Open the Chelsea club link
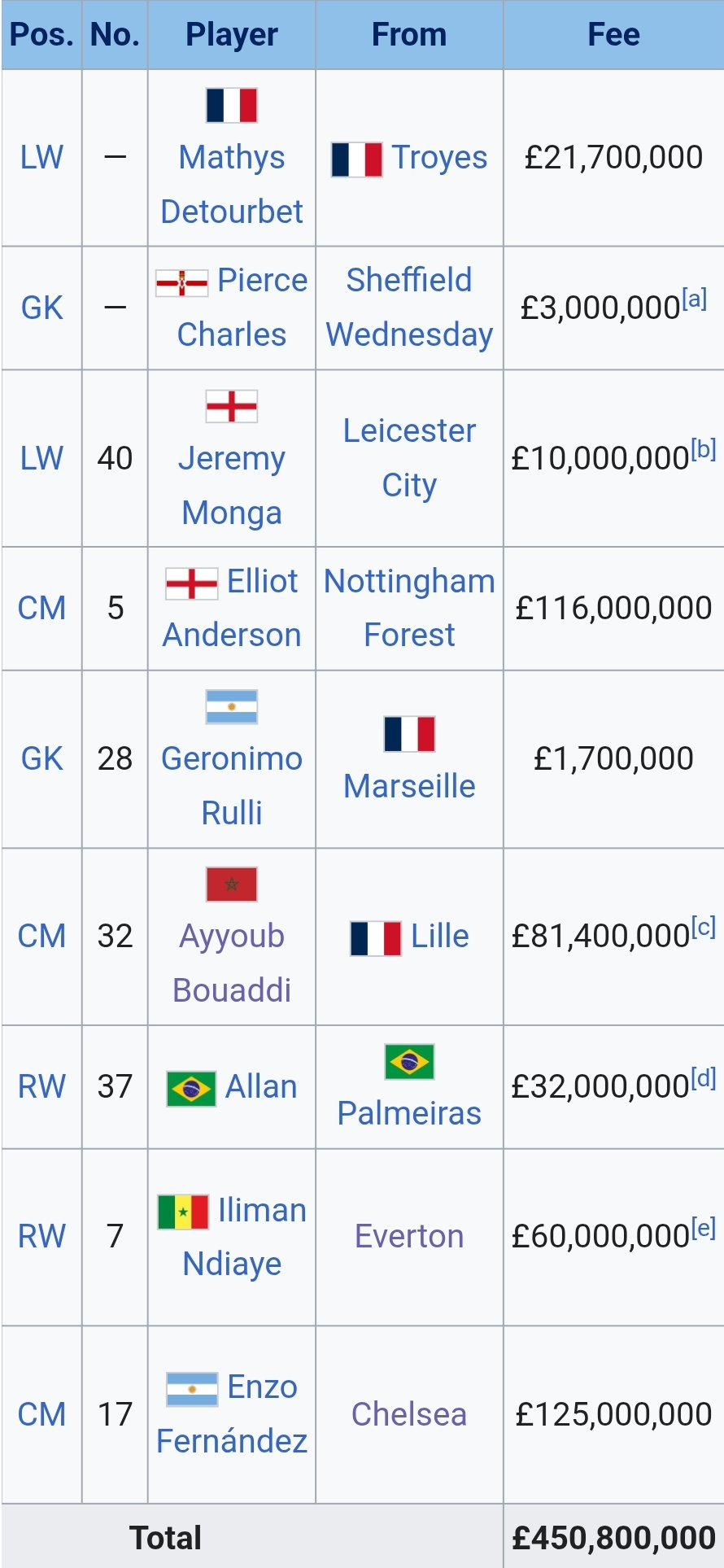Viewport: 724px width, 1568px height. 409,1414
